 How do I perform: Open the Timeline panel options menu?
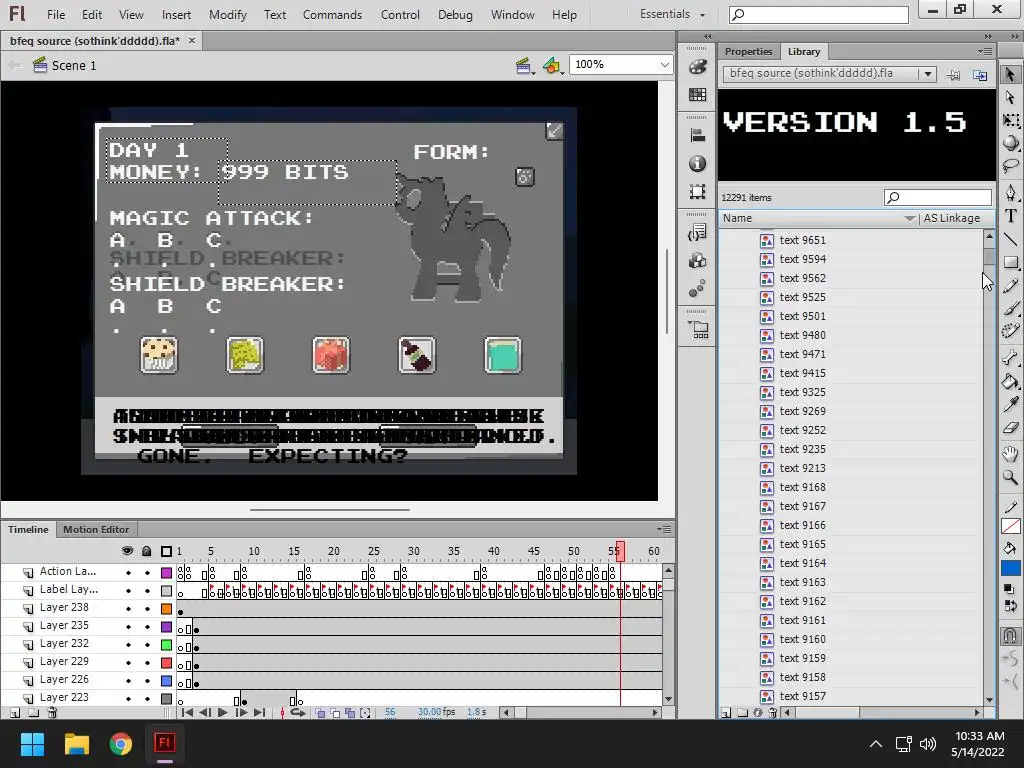[664, 529]
